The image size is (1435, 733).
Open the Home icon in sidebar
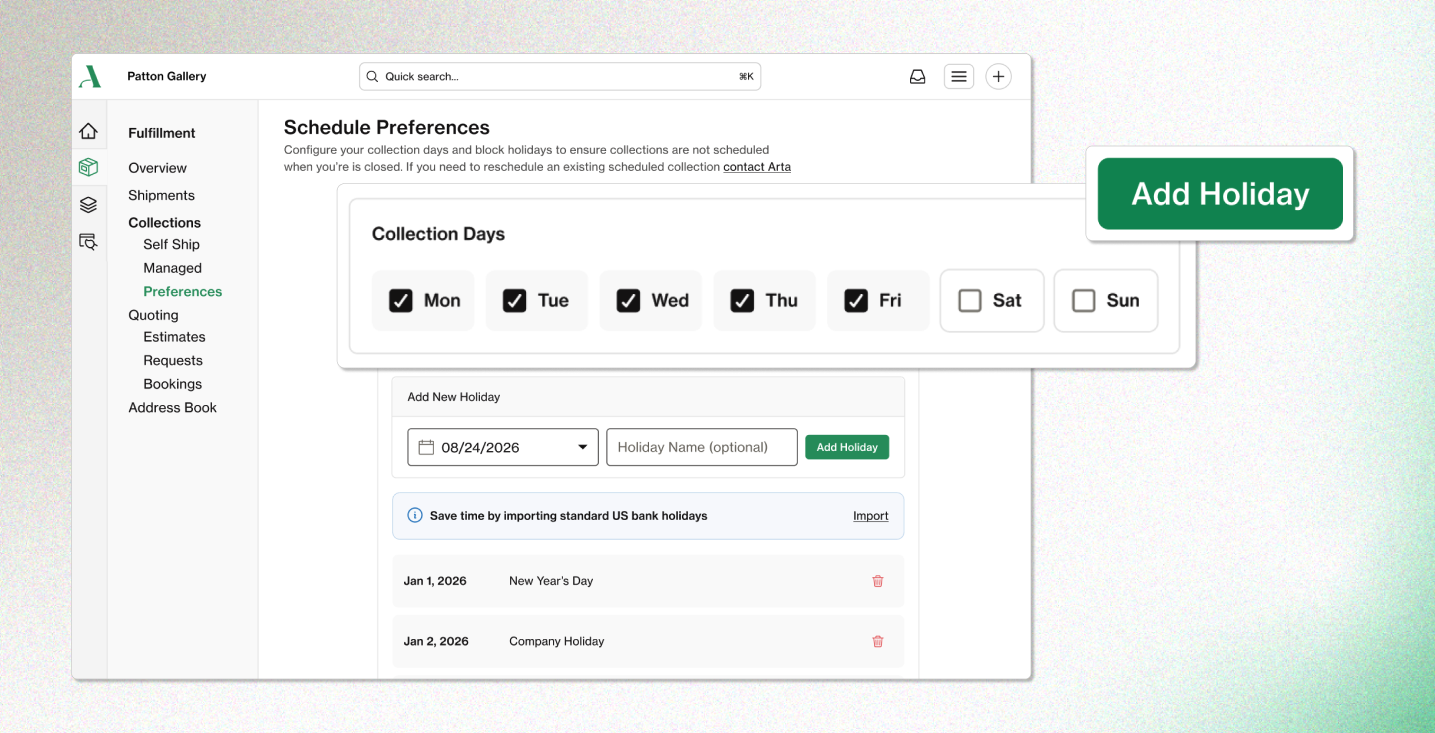point(89,131)
